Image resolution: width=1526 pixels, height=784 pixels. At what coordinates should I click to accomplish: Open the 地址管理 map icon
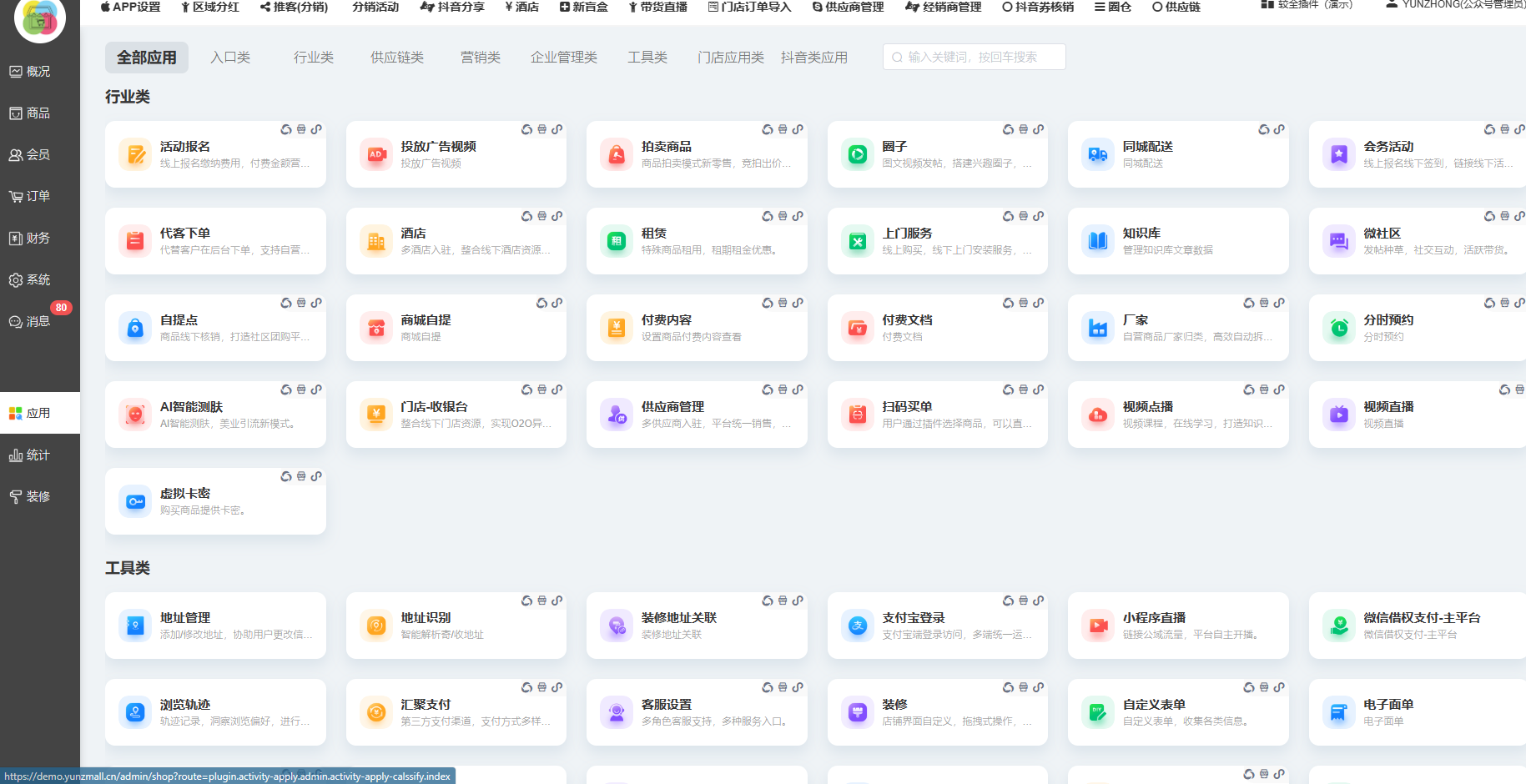coord(135,626)
